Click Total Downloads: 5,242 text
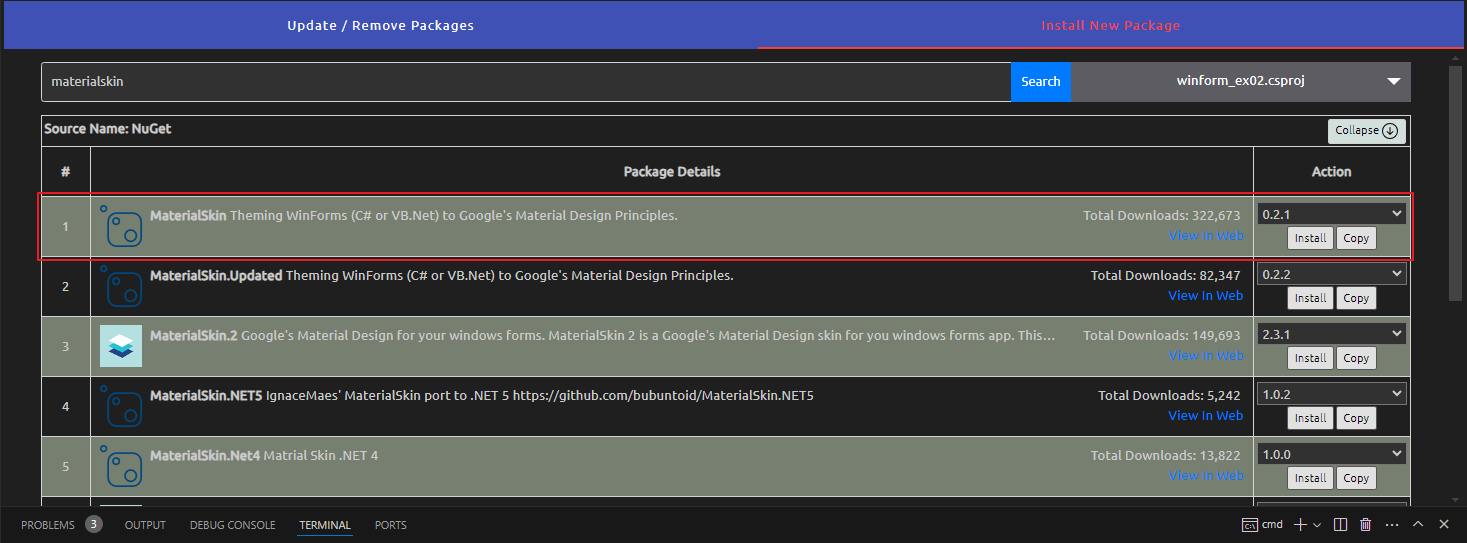This screenshot has width=1467, height=543. [1170, 396]
